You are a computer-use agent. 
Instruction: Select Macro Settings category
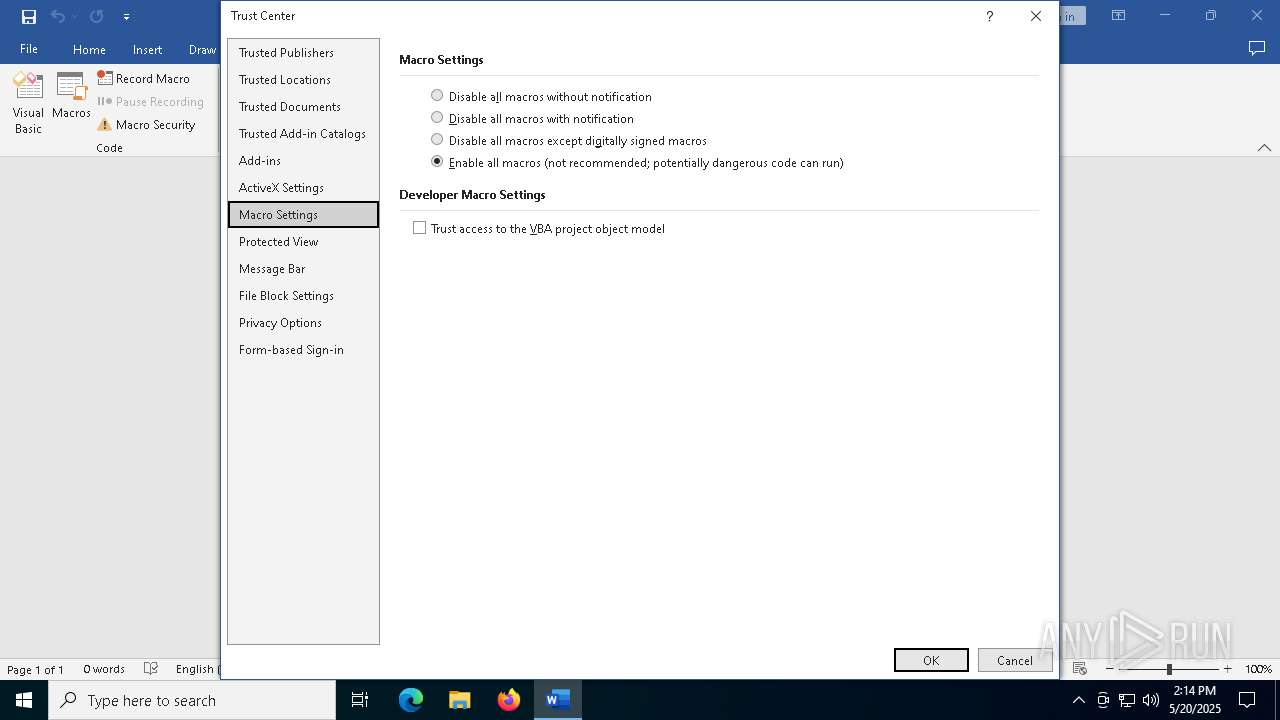(303, 215)
